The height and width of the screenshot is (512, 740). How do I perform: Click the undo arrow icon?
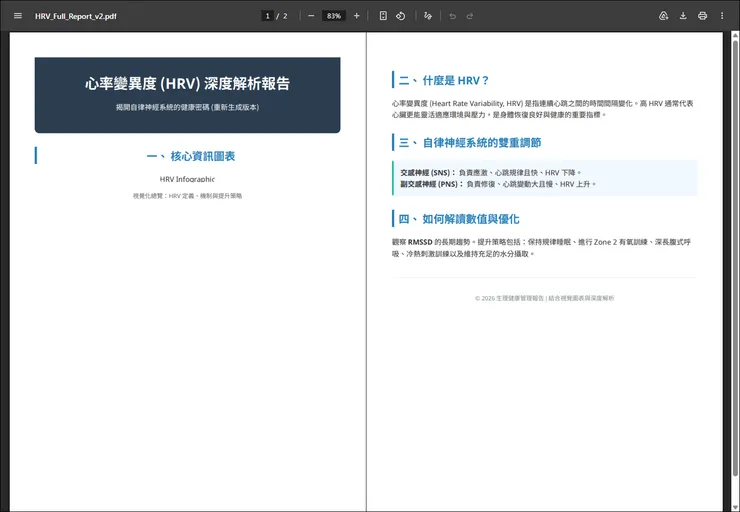click(x=453, y=16)
